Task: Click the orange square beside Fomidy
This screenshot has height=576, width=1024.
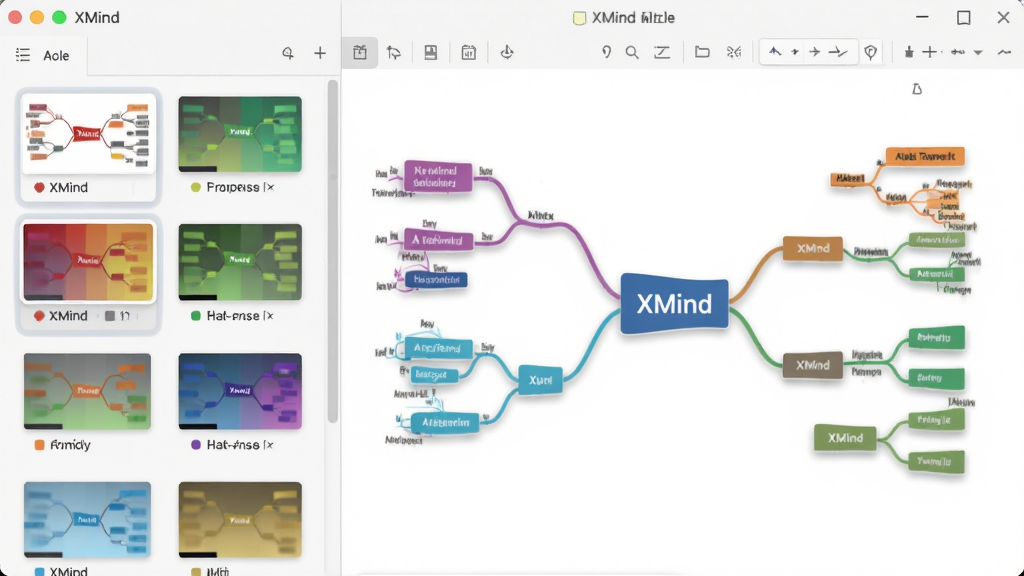Action: (39, 445)
